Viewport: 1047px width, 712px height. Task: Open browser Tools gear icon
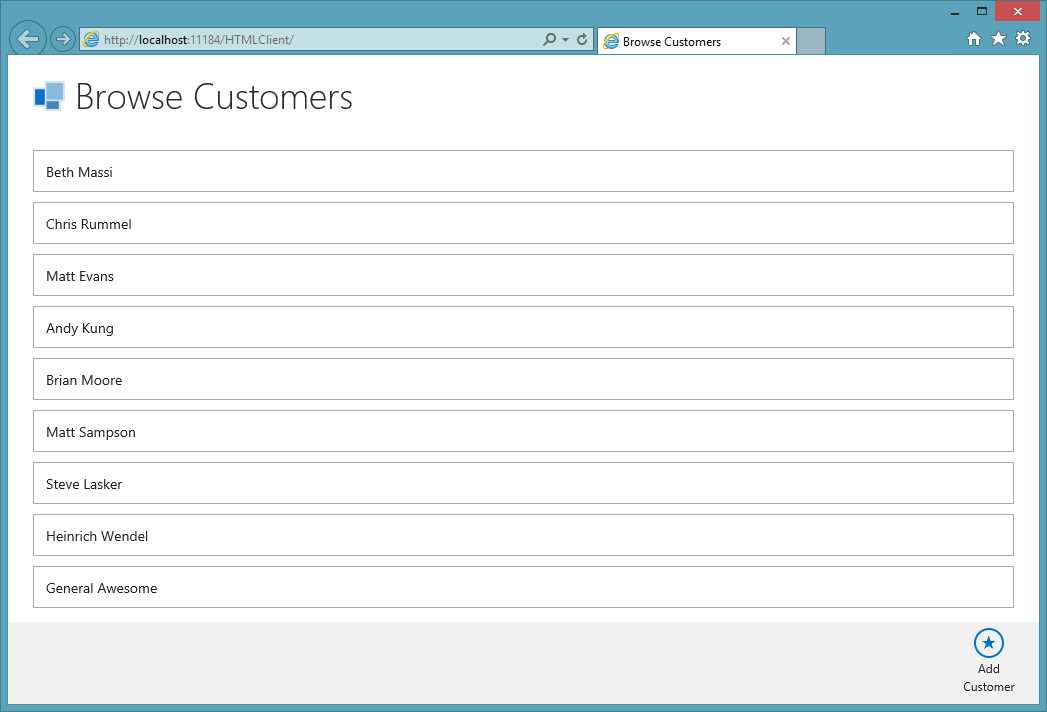(x=1023, y=39)
